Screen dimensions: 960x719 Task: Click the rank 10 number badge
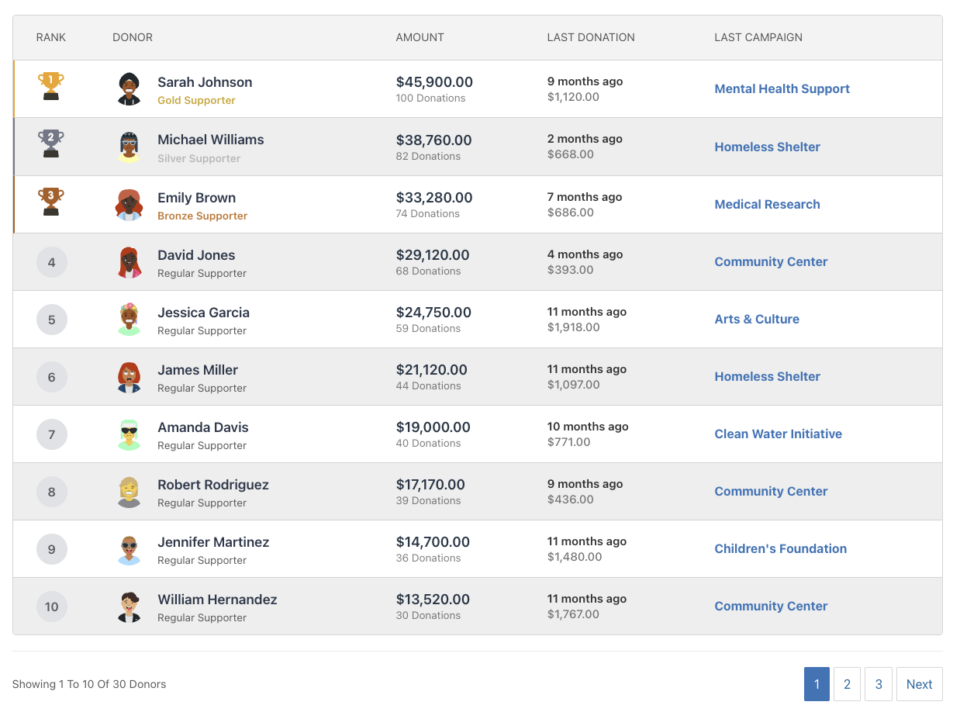(52, 606)
